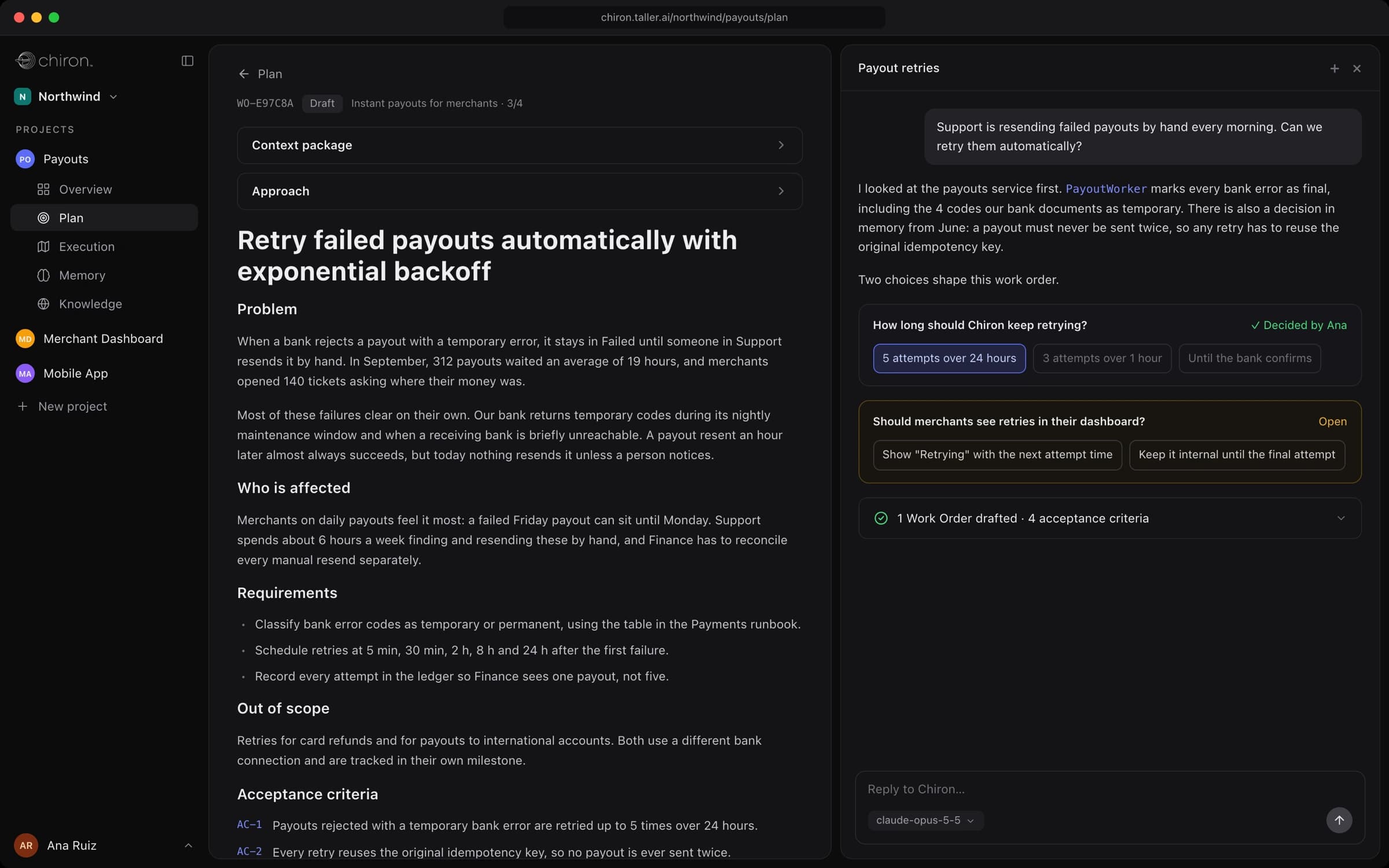Expand the Approach section

point(520,191)
